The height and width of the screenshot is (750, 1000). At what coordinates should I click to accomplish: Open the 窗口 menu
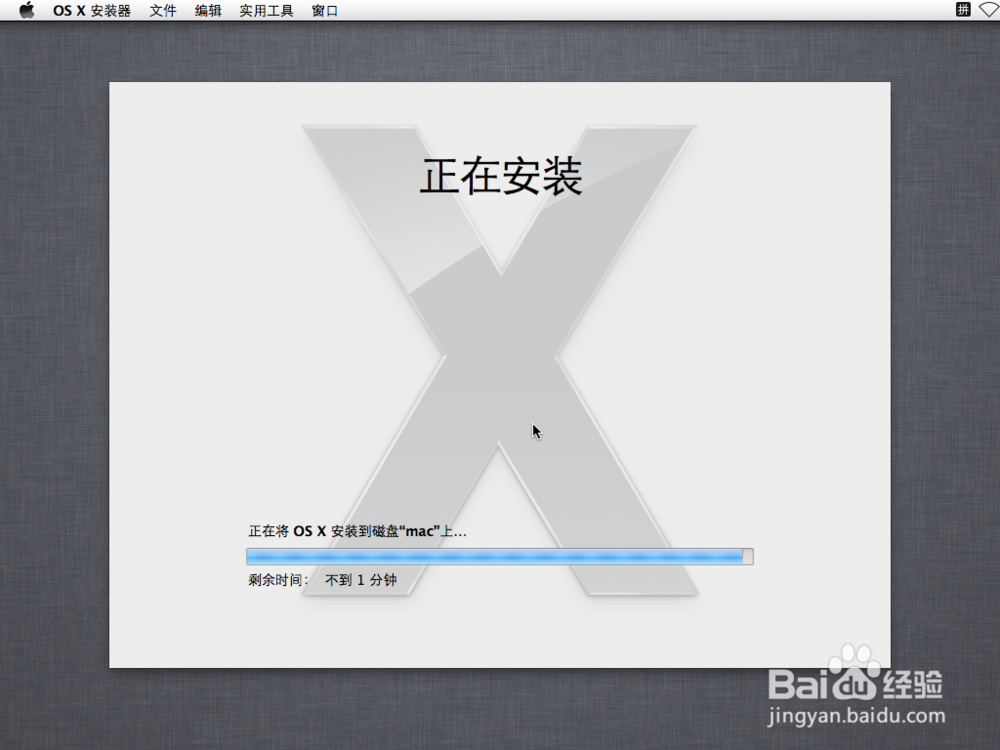pos(324,11)
